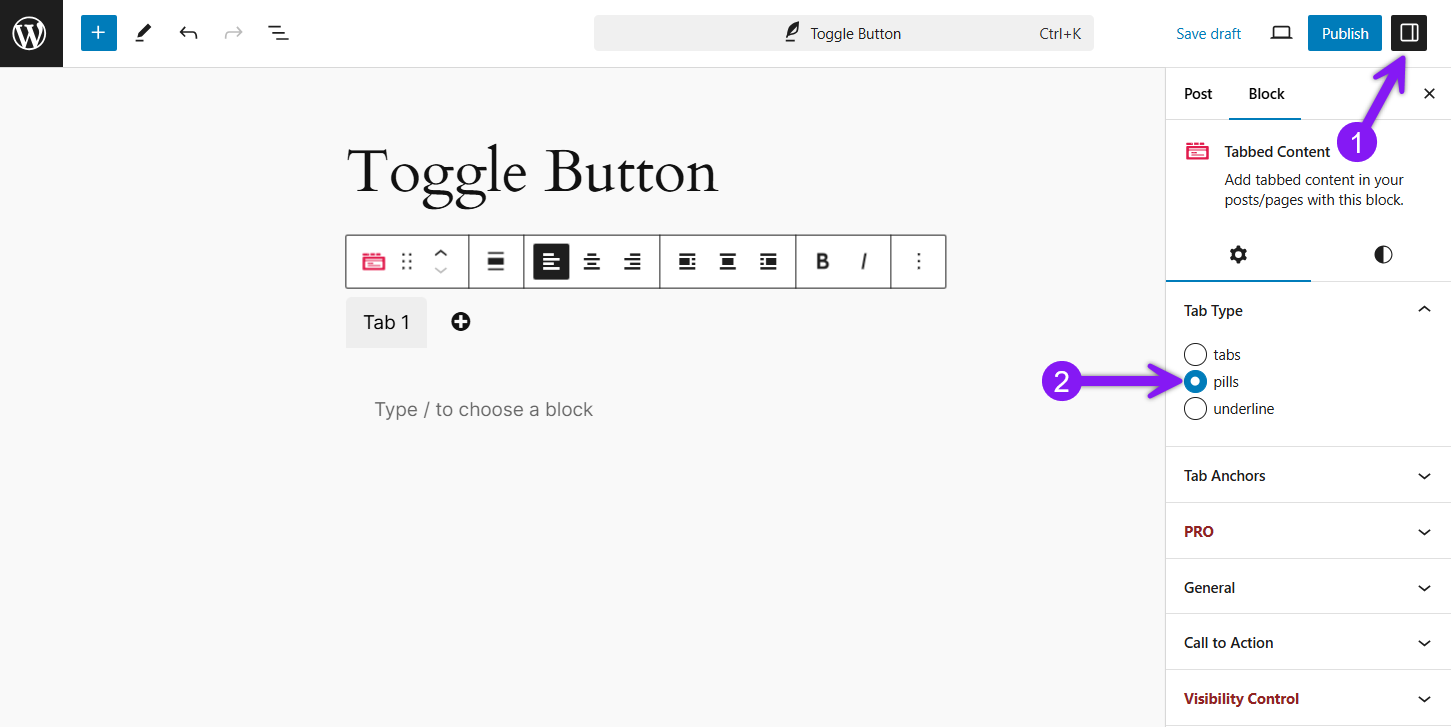Align the tabs to the left
This screenshot has height=727, width=1451.
click(x=551, y=261)
